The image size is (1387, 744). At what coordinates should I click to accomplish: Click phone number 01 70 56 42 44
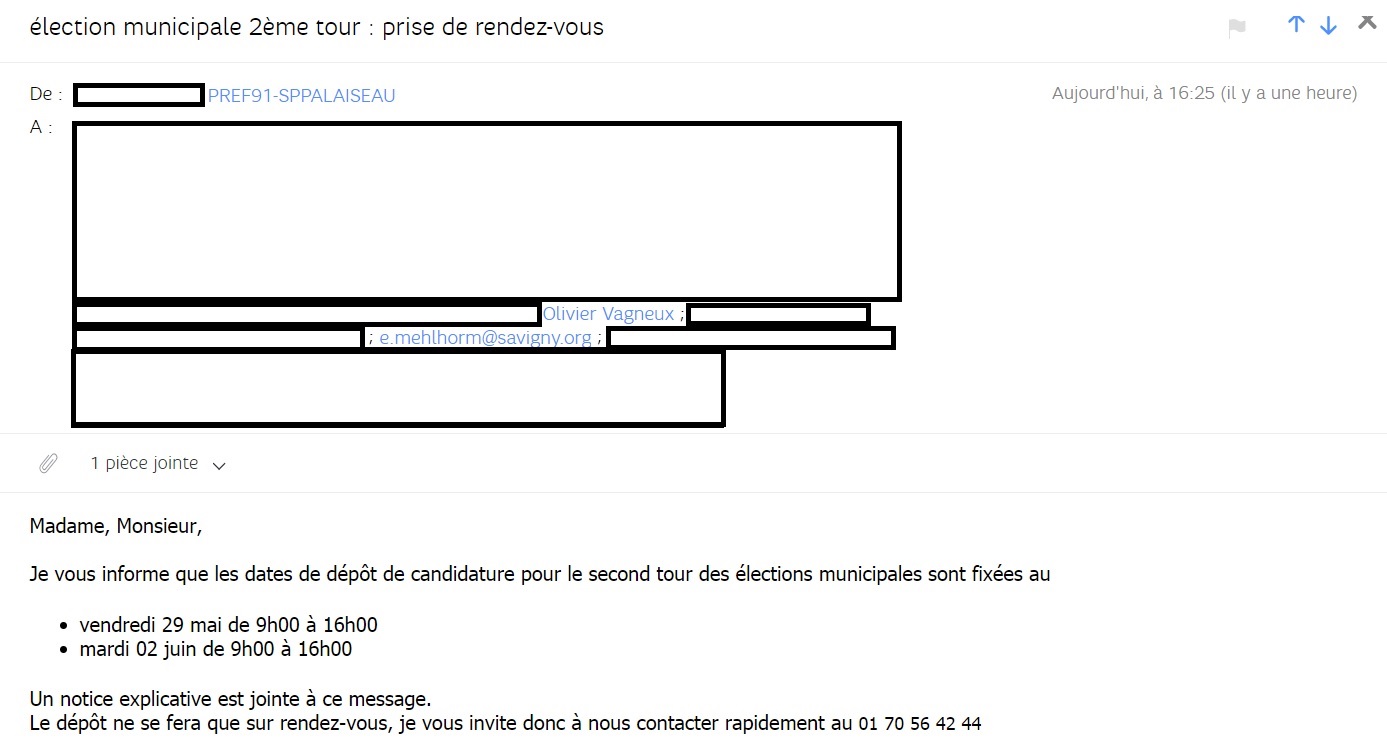[x=919, y=723]
